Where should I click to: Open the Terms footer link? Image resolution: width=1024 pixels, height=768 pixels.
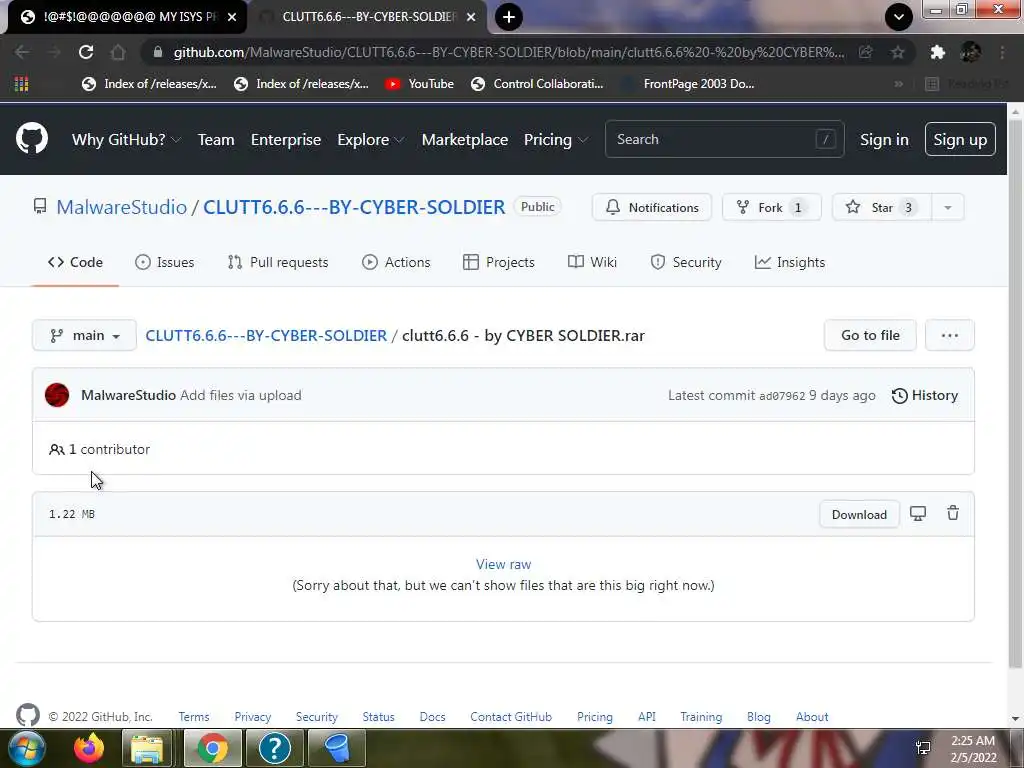click(194, 716)
